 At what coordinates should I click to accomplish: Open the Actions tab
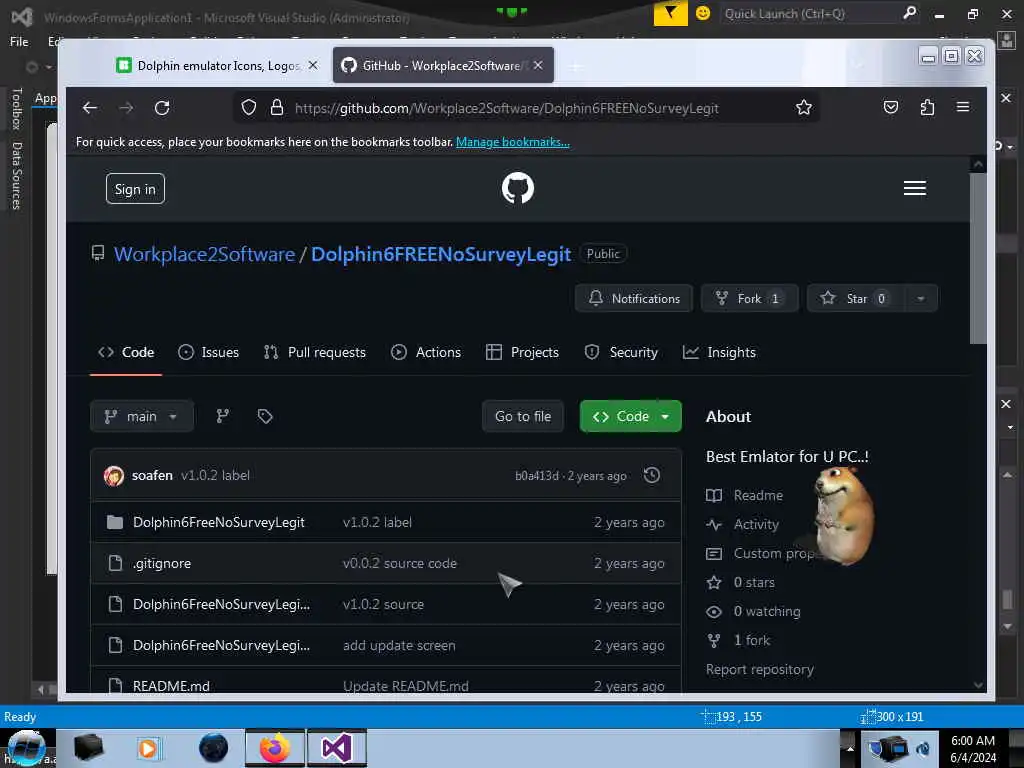point(426,352)
